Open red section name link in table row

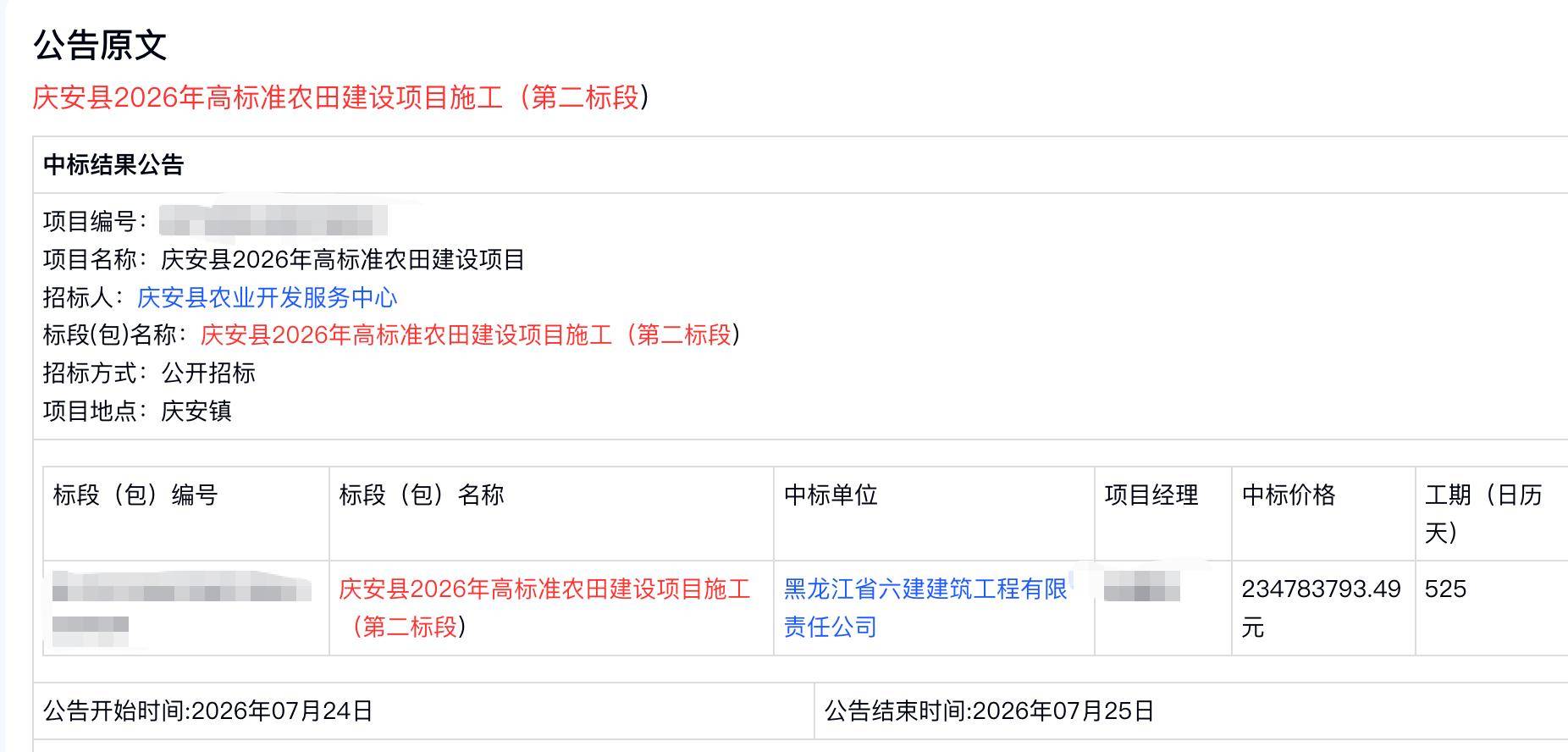[x=544, y=608]
